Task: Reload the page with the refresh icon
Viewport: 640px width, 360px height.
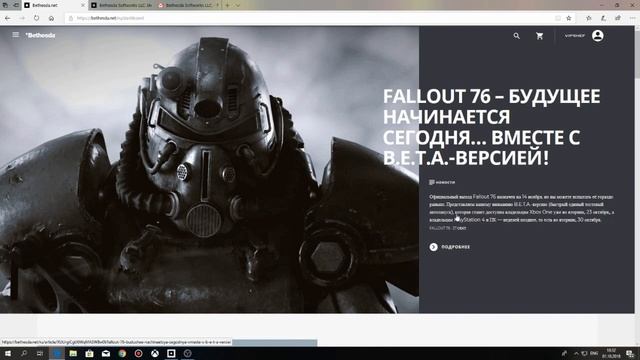Action: coord(37,18)
